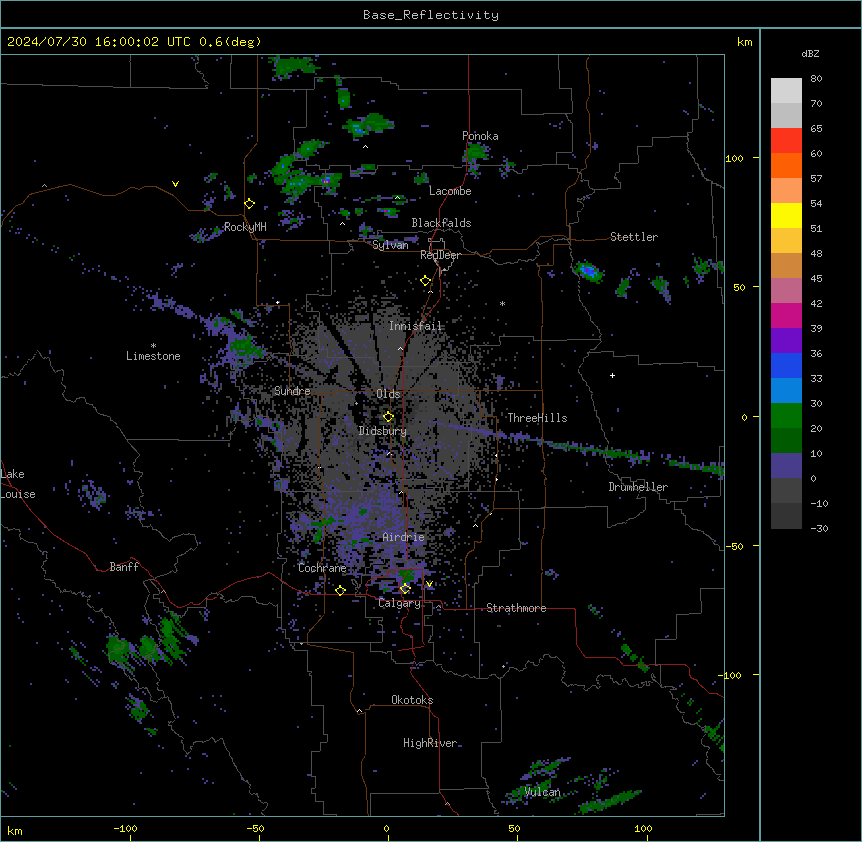Click the yellow diamond marker above Calgary label

pos(405,589)
